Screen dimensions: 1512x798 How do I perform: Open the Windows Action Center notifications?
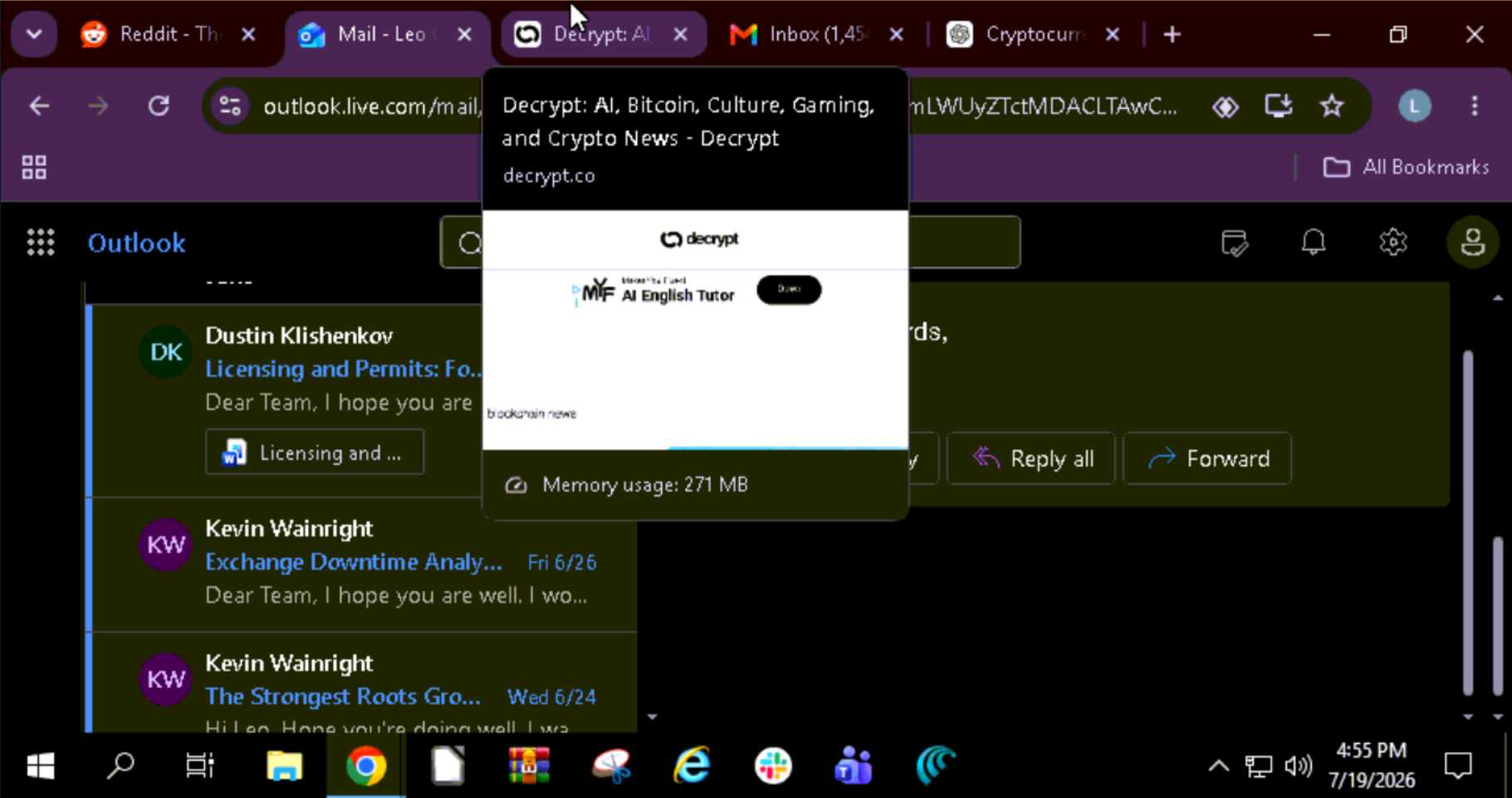click(x=1458, y=766)
